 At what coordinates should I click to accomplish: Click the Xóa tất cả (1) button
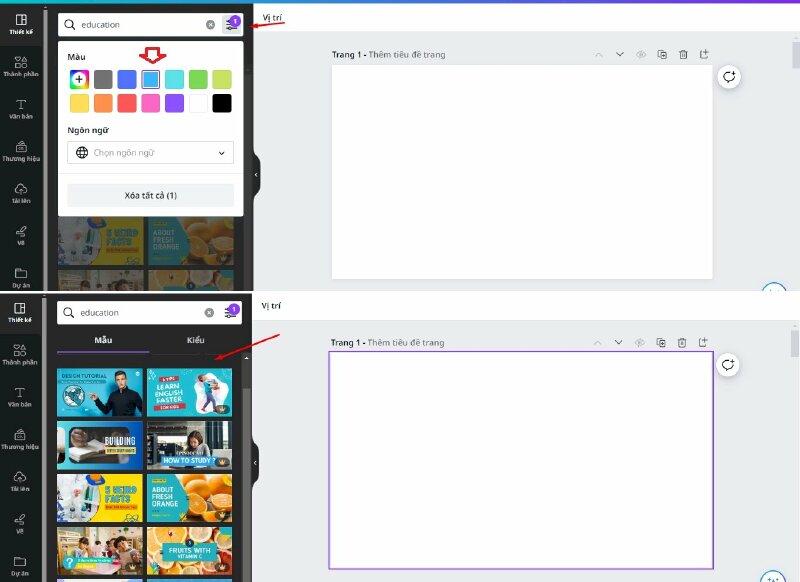151,195
